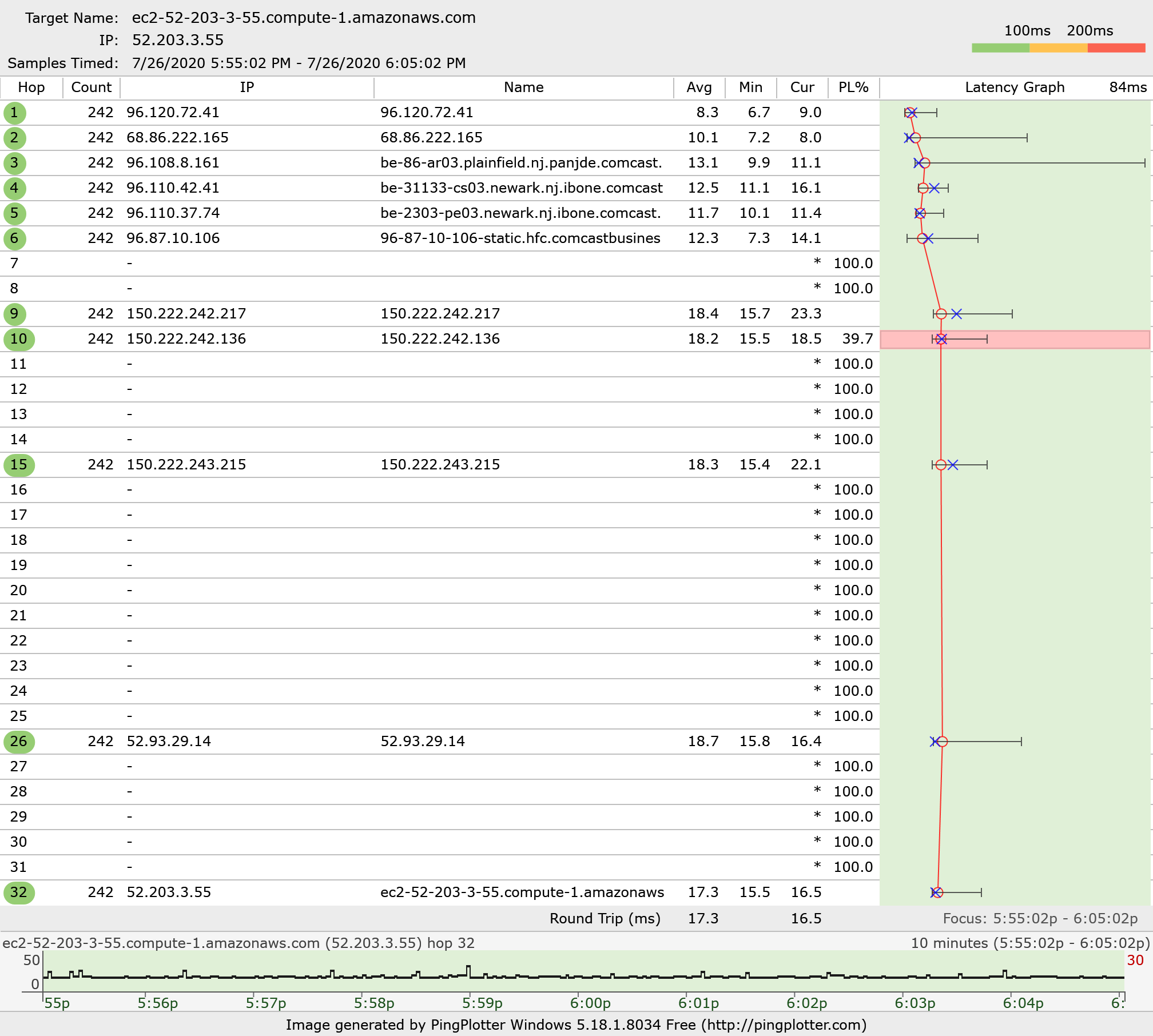Viewport: 1153px width, 1036px height.
Task: Click the be-86-ar03.plainfield comcast hostname row
Action: [520, 163]
